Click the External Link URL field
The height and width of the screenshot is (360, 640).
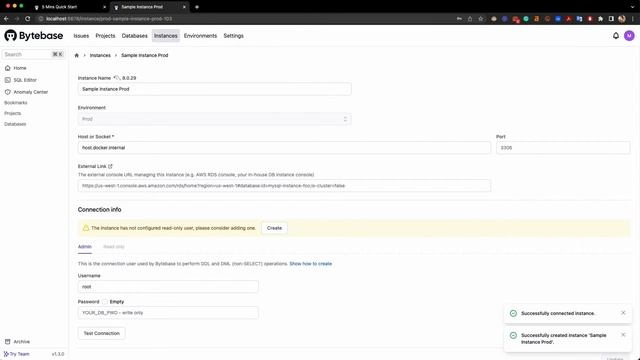coord(284,186)
